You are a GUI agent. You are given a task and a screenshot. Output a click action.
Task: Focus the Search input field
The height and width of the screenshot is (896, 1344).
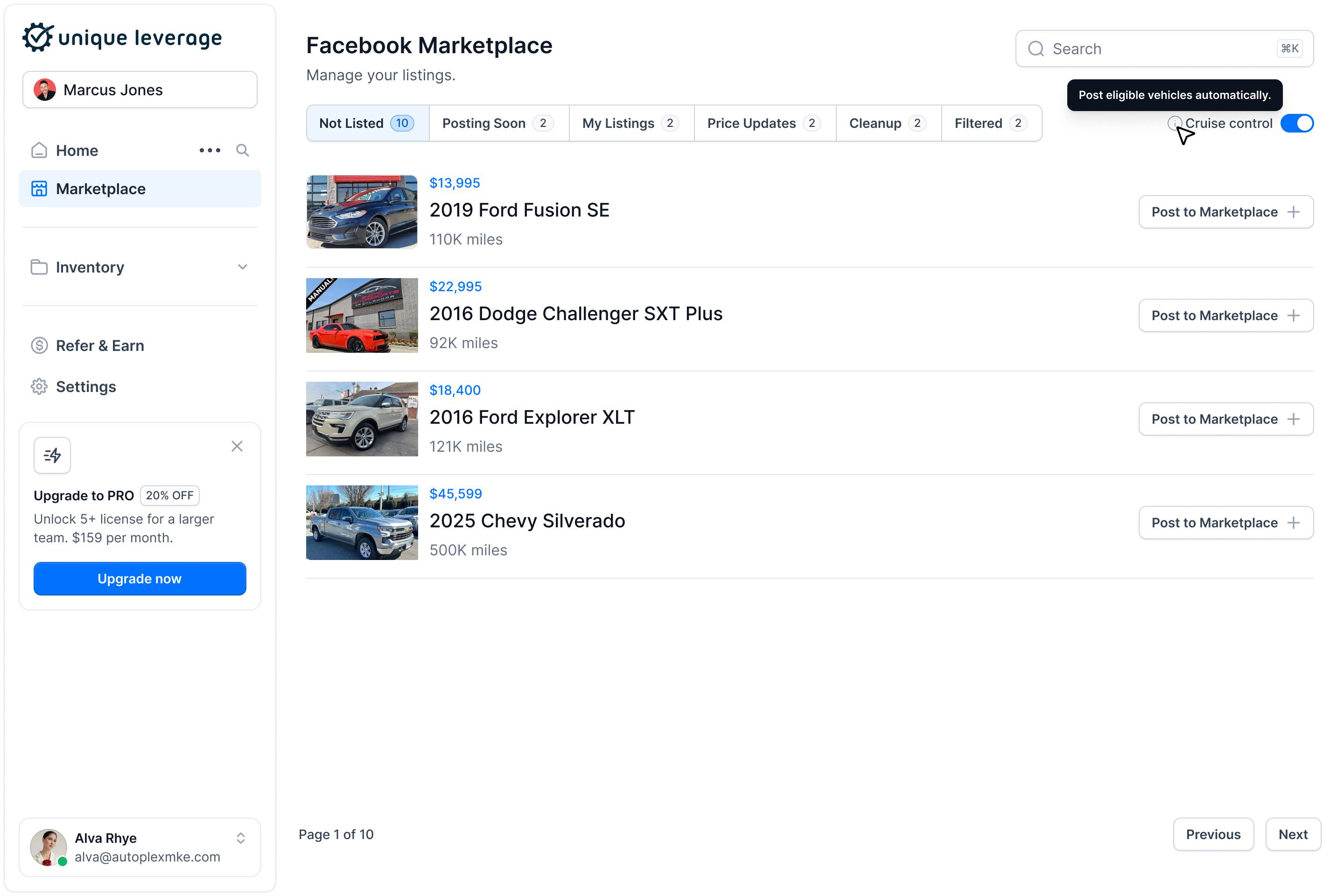pos(1164,49)
